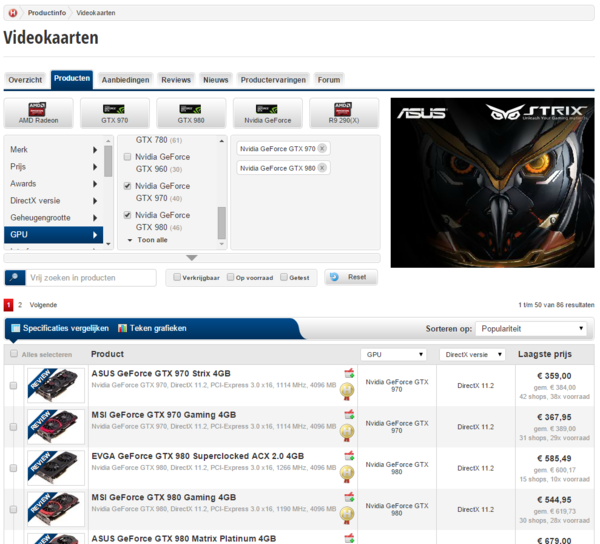
Task: Select the MSI GTX 970 Gaming row checkbox
Action: pyautogui.click(x=13, y=427)
